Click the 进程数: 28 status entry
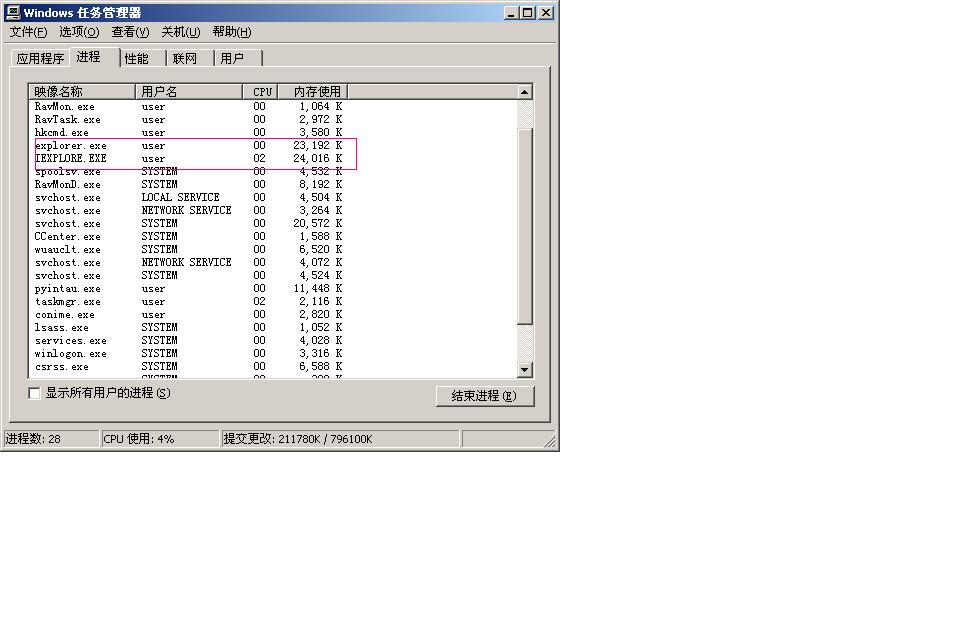Screen dimensions: 960x627 tap(51, 439)
